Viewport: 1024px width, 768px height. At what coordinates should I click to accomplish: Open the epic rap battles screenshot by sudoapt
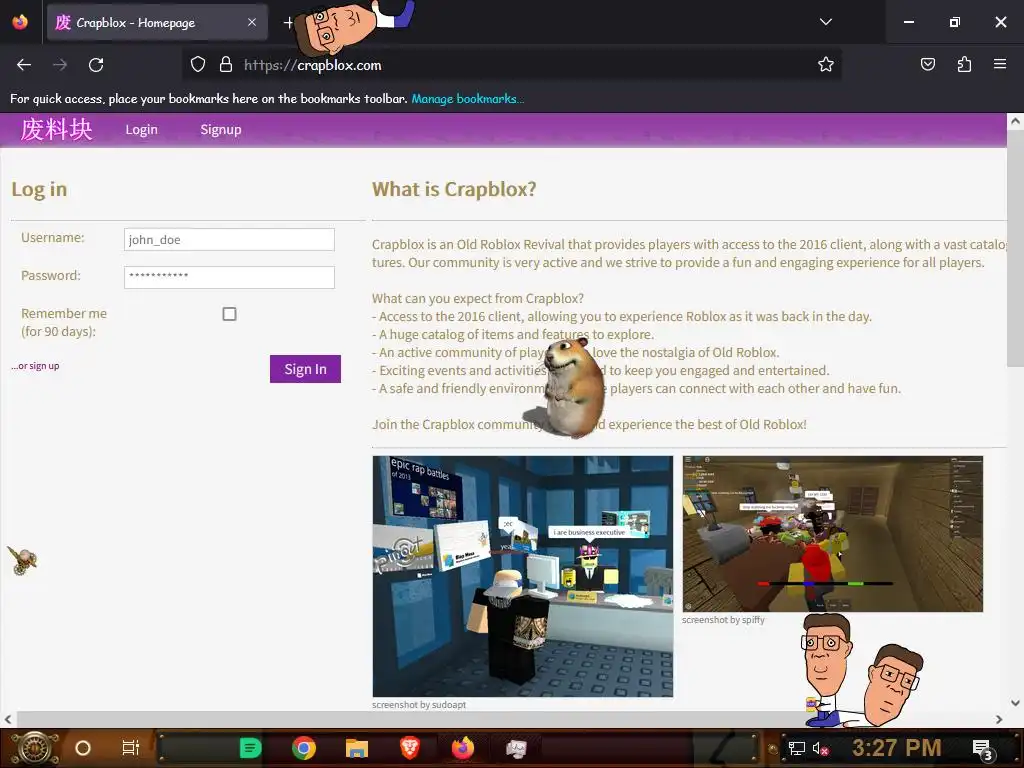point(522,577)
